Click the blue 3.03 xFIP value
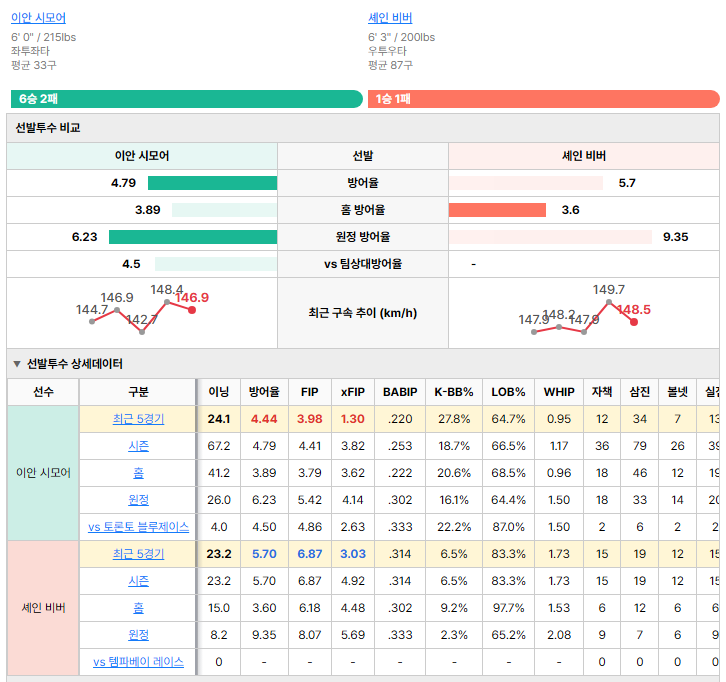Screen dimensions: 726x682 (353, 554)
